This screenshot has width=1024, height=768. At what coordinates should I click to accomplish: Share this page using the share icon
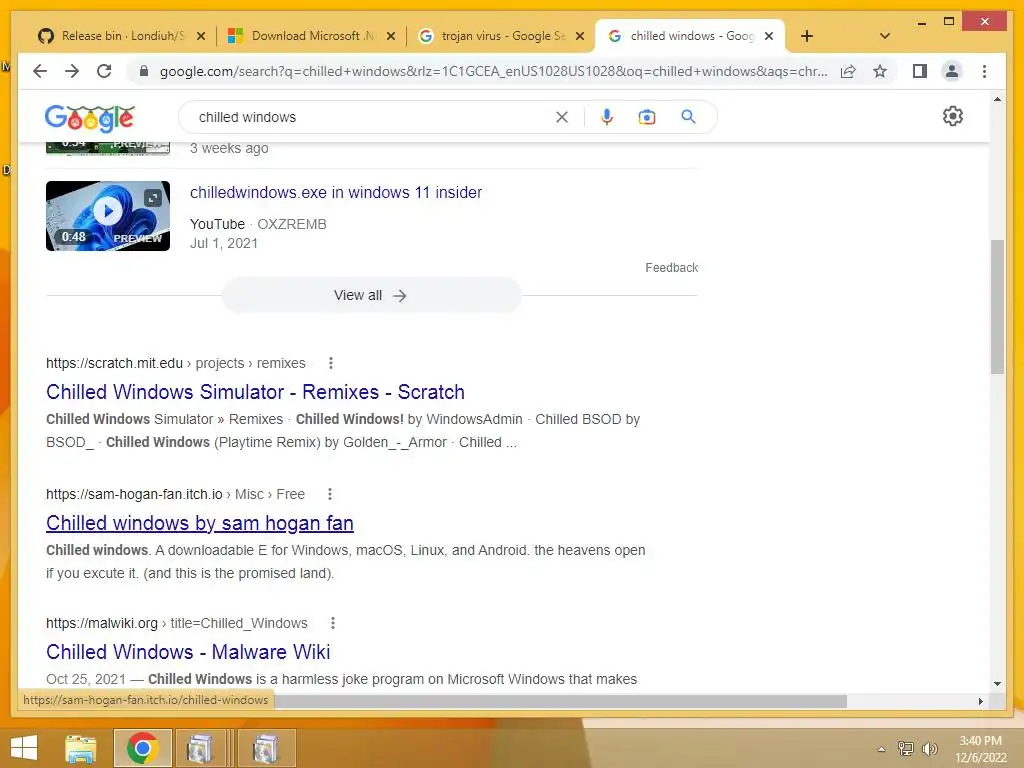click(848, 71)
